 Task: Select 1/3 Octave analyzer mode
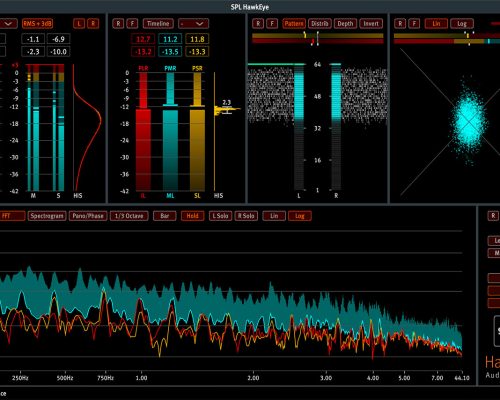(129, 216)
